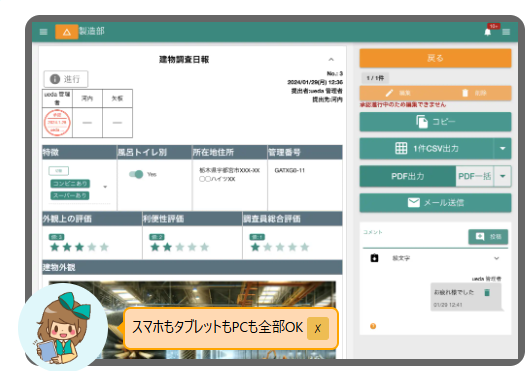Click the orange warning triangle logo

pyautogui.click(x=66, y=32)
